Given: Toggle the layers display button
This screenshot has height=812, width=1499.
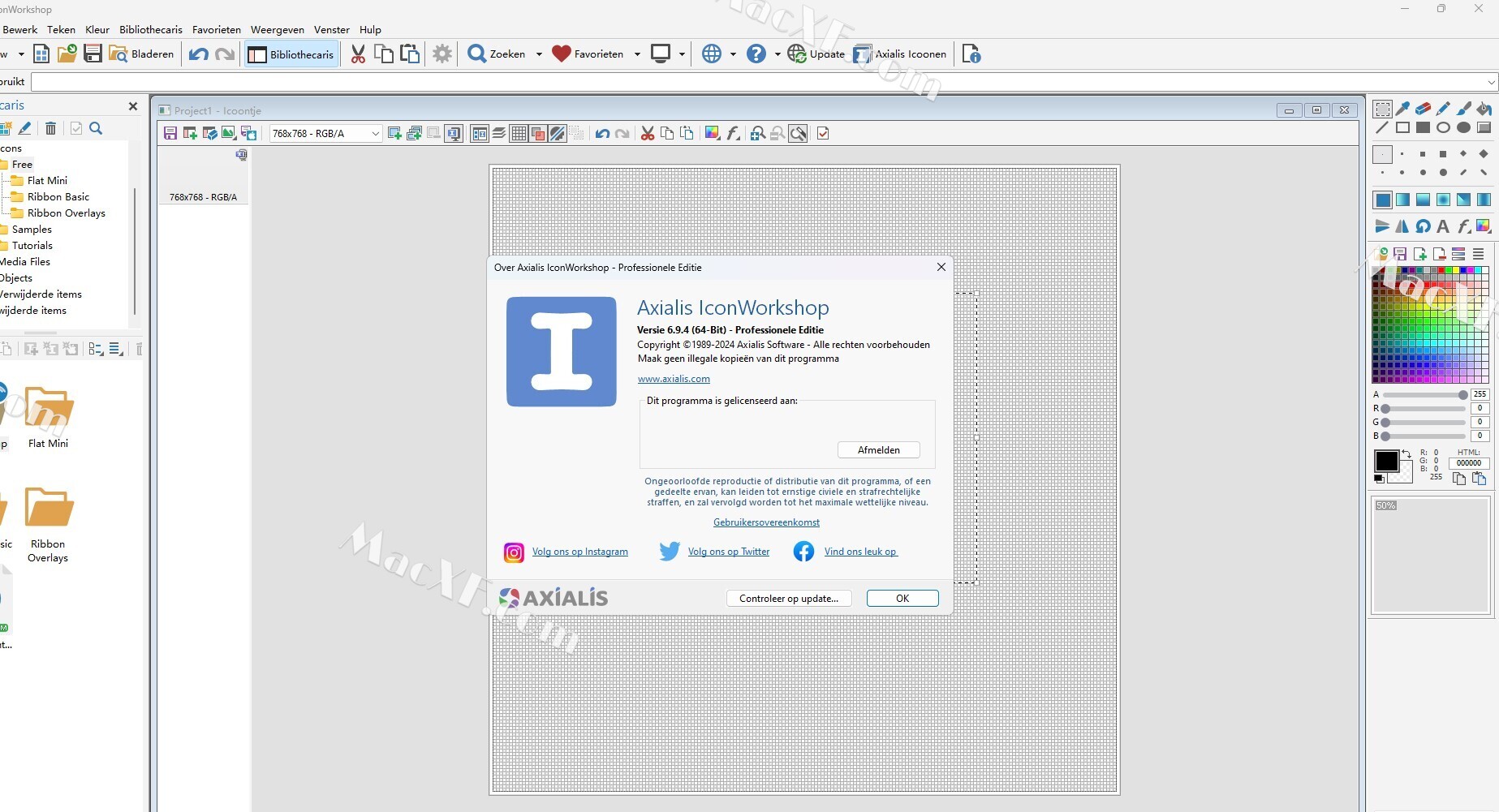Looking at the screenshot, I should pos(499,134).
